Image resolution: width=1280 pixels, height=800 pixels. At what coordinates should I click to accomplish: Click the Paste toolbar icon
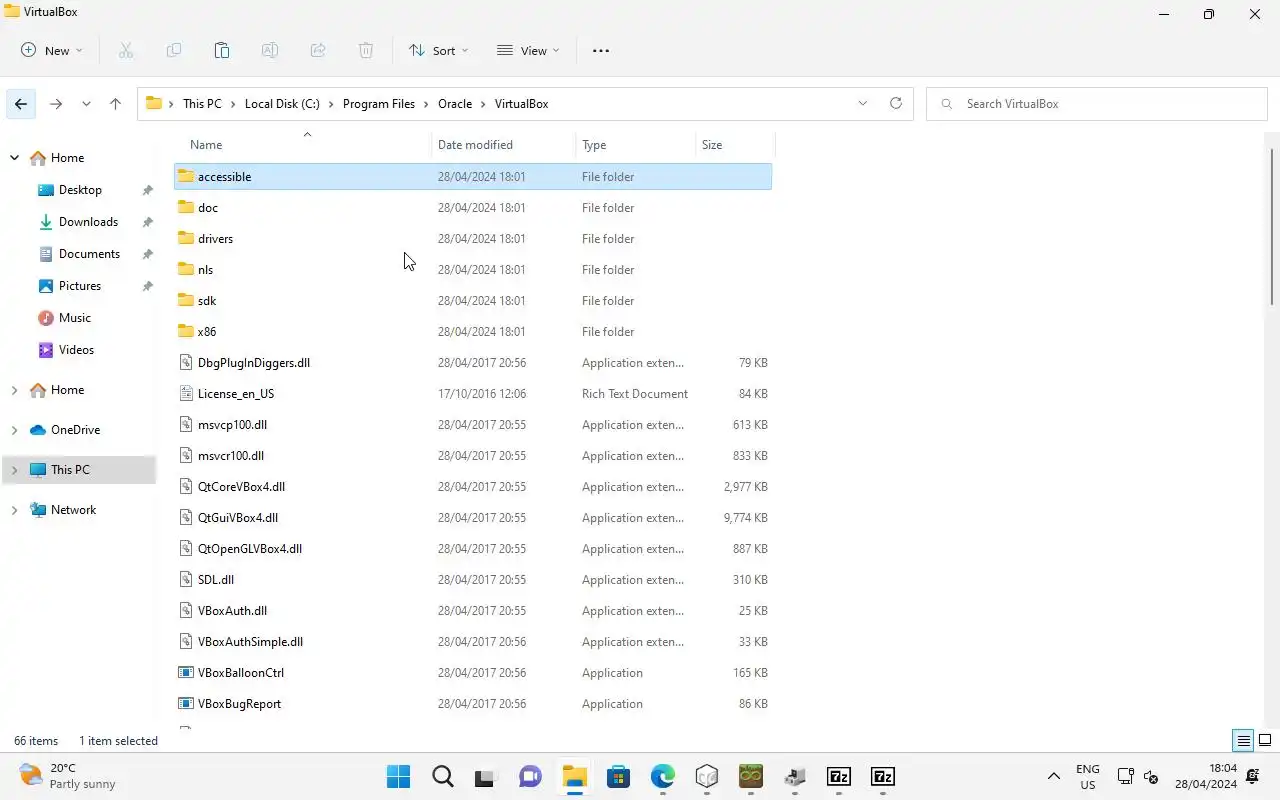coord(222,50)
